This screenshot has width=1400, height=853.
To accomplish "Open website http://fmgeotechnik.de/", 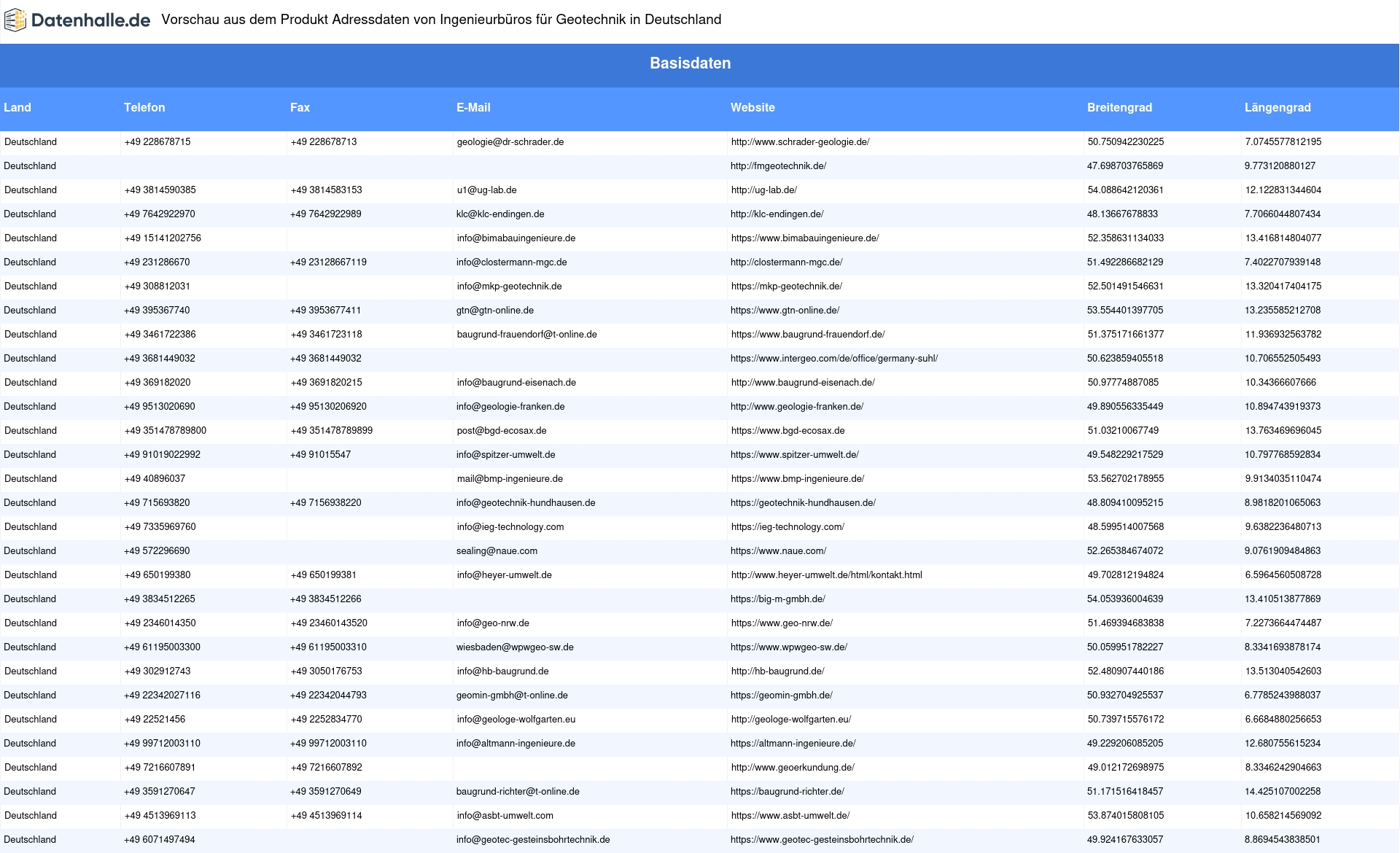I will pos(778,166).
